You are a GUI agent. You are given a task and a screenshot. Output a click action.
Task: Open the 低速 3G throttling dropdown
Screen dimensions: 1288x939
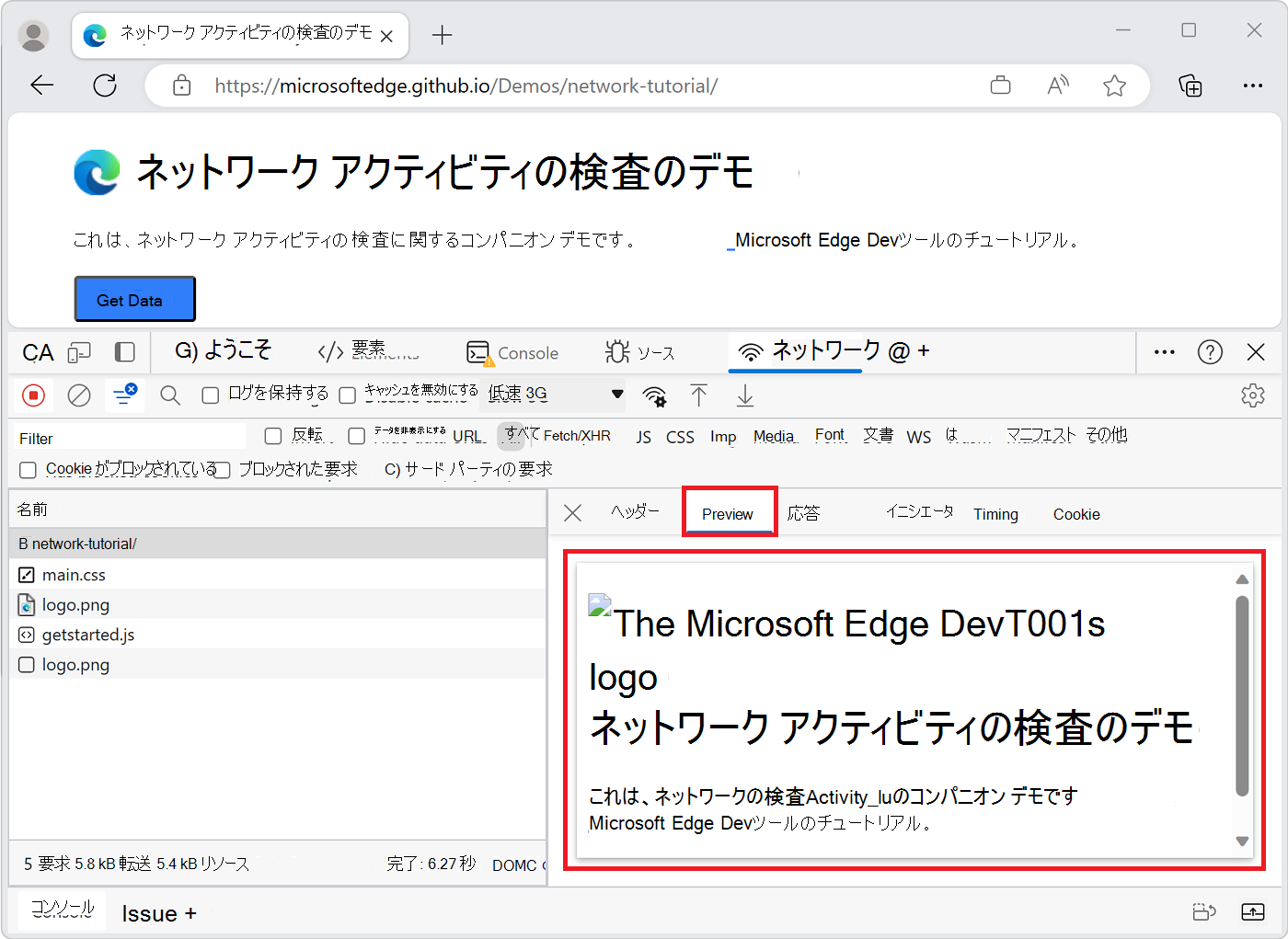coord(555,395)
